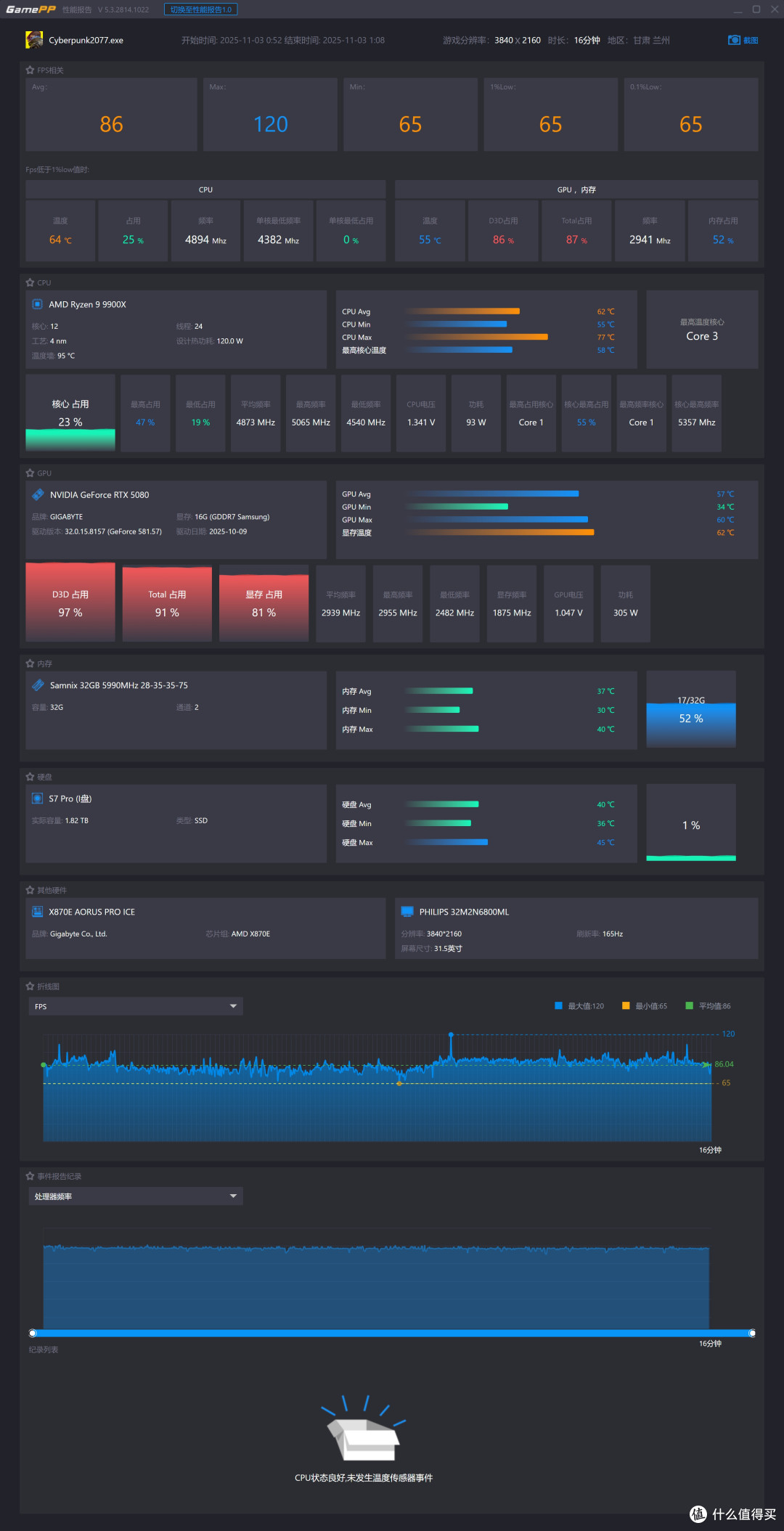Screen dimensions: 784x1531
Task: Click the D3D 占用 97 % tile
Action: pyautogui.click(x=70, y=603)
